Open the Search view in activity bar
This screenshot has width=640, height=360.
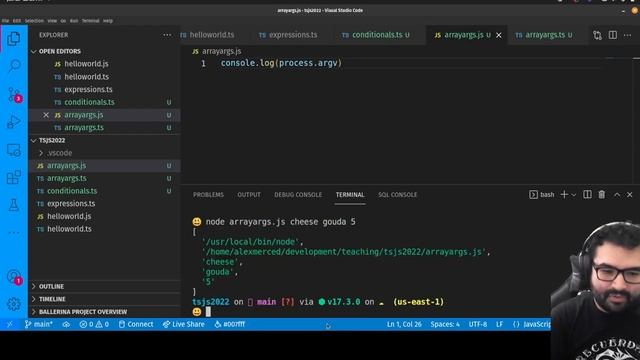tap(14, 65)
